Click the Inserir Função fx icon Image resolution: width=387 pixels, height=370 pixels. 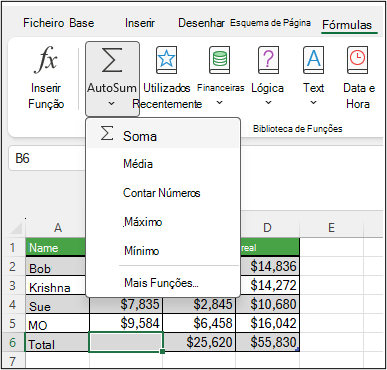pyautogui.click(x=46, y=60)
